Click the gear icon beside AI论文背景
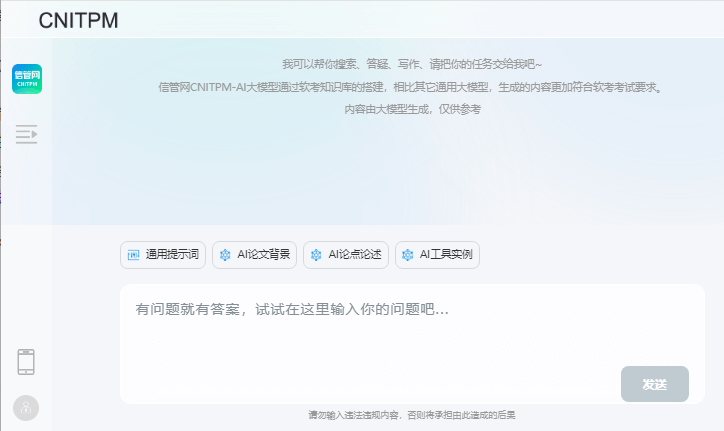The width and height of the screenshot is (724, 431). click(x=225, y=255)
